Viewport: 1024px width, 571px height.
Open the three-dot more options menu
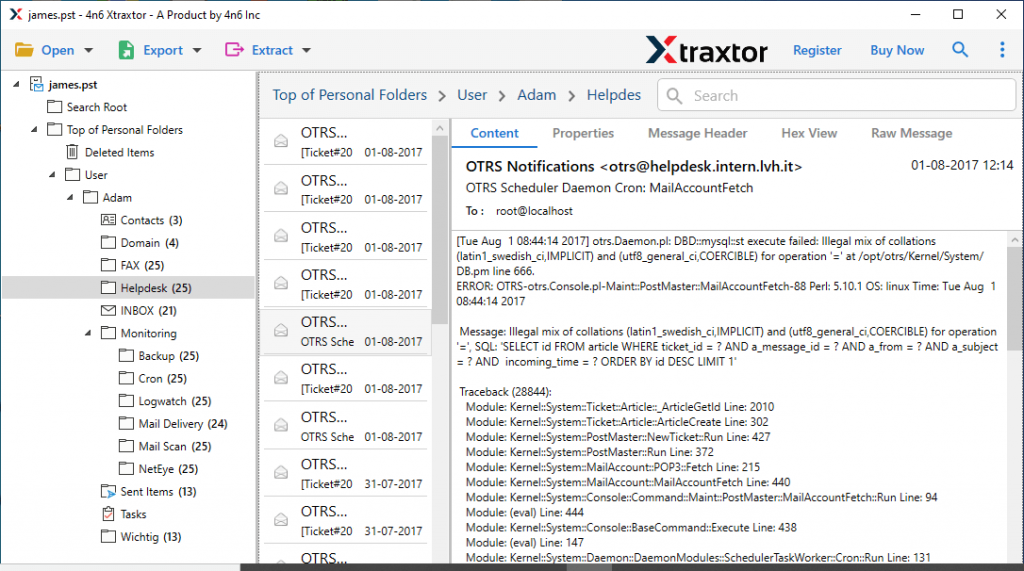coord(1002,50)
